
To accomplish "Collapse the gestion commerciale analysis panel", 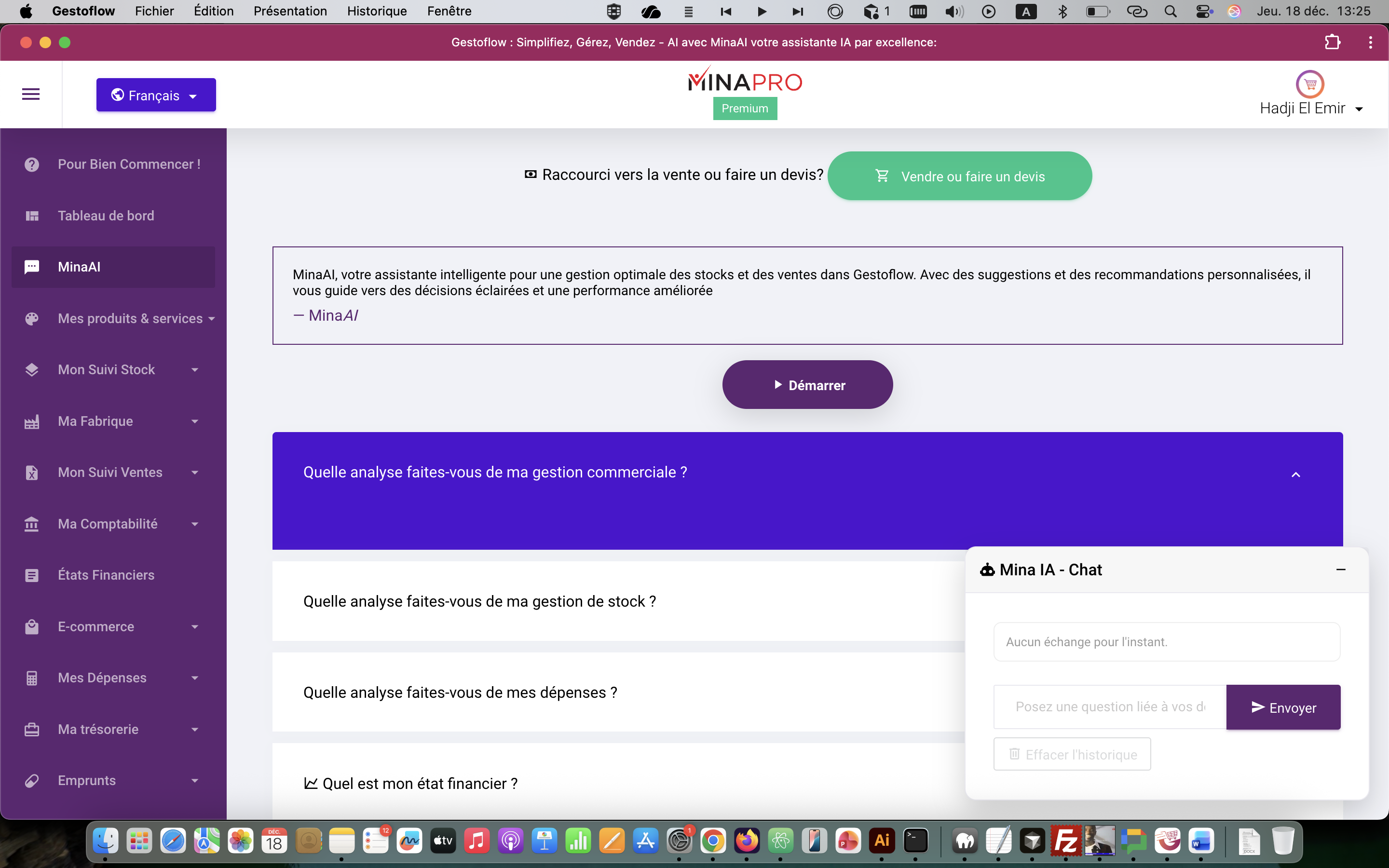I will (x=1295, y=474).
